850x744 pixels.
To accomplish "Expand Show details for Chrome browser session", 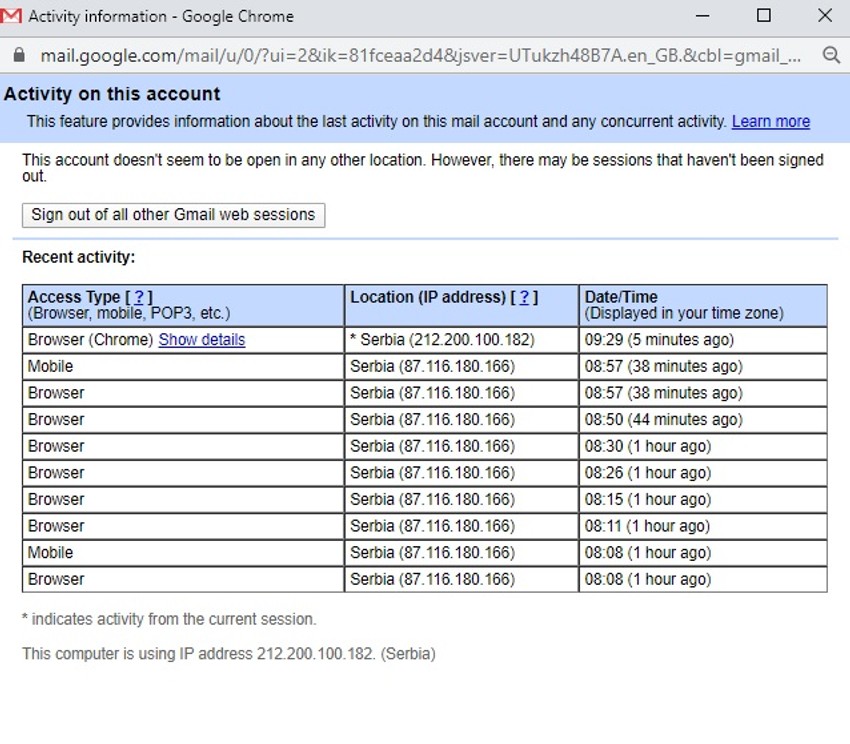I will [x=201, y=340].
